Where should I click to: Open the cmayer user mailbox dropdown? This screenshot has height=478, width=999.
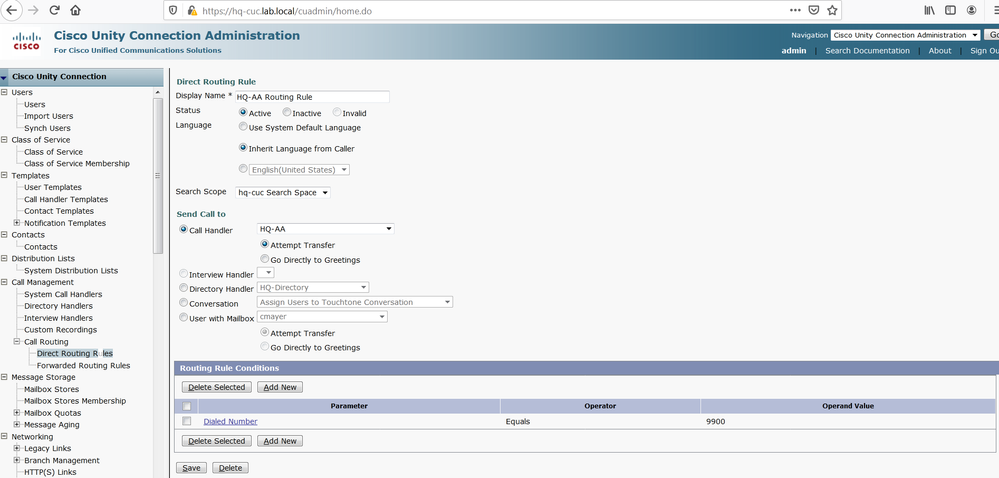coord(322,316)
